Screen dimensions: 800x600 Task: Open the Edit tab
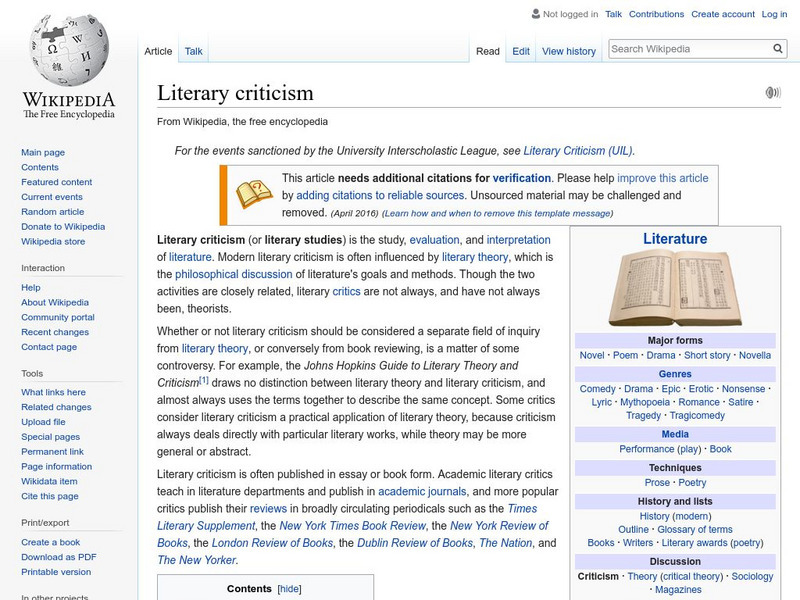pos(521,51)
